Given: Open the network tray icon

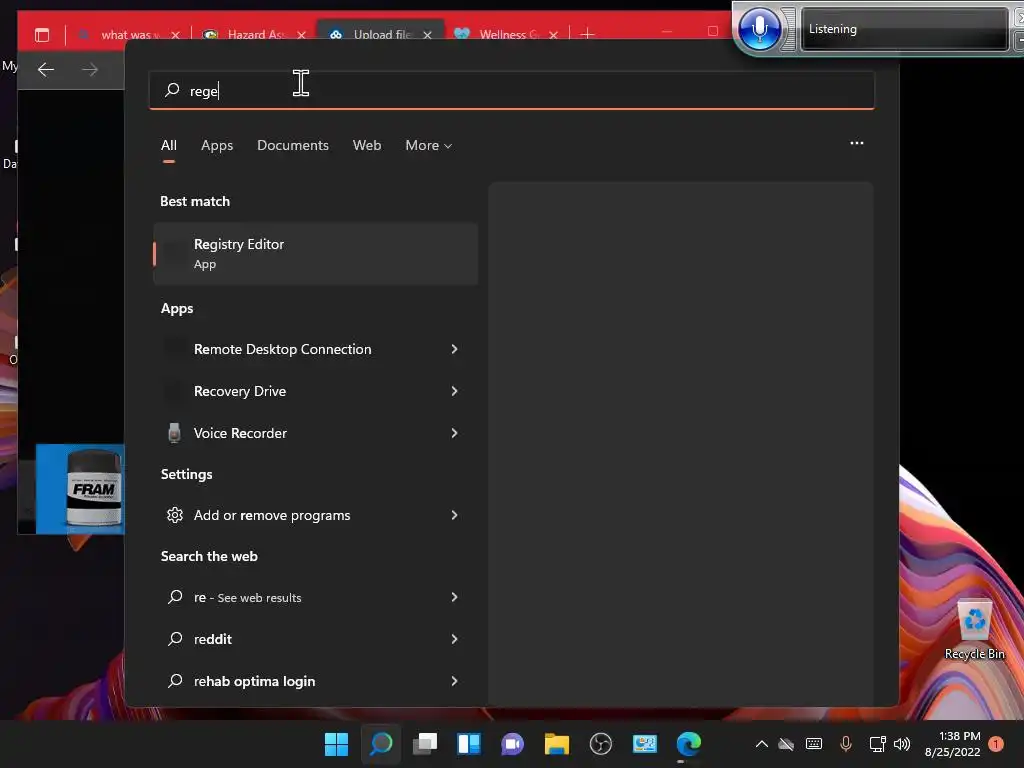Looking at the screenshot, I should (x=877, y=744).
